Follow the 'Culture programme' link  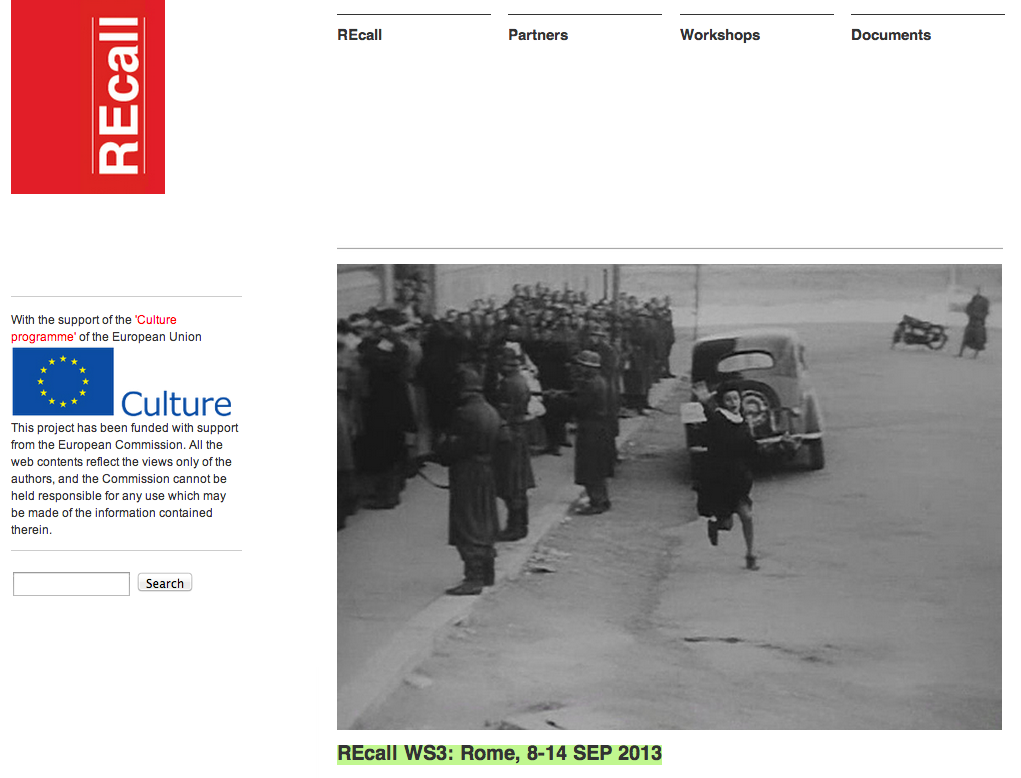[93, 328]
